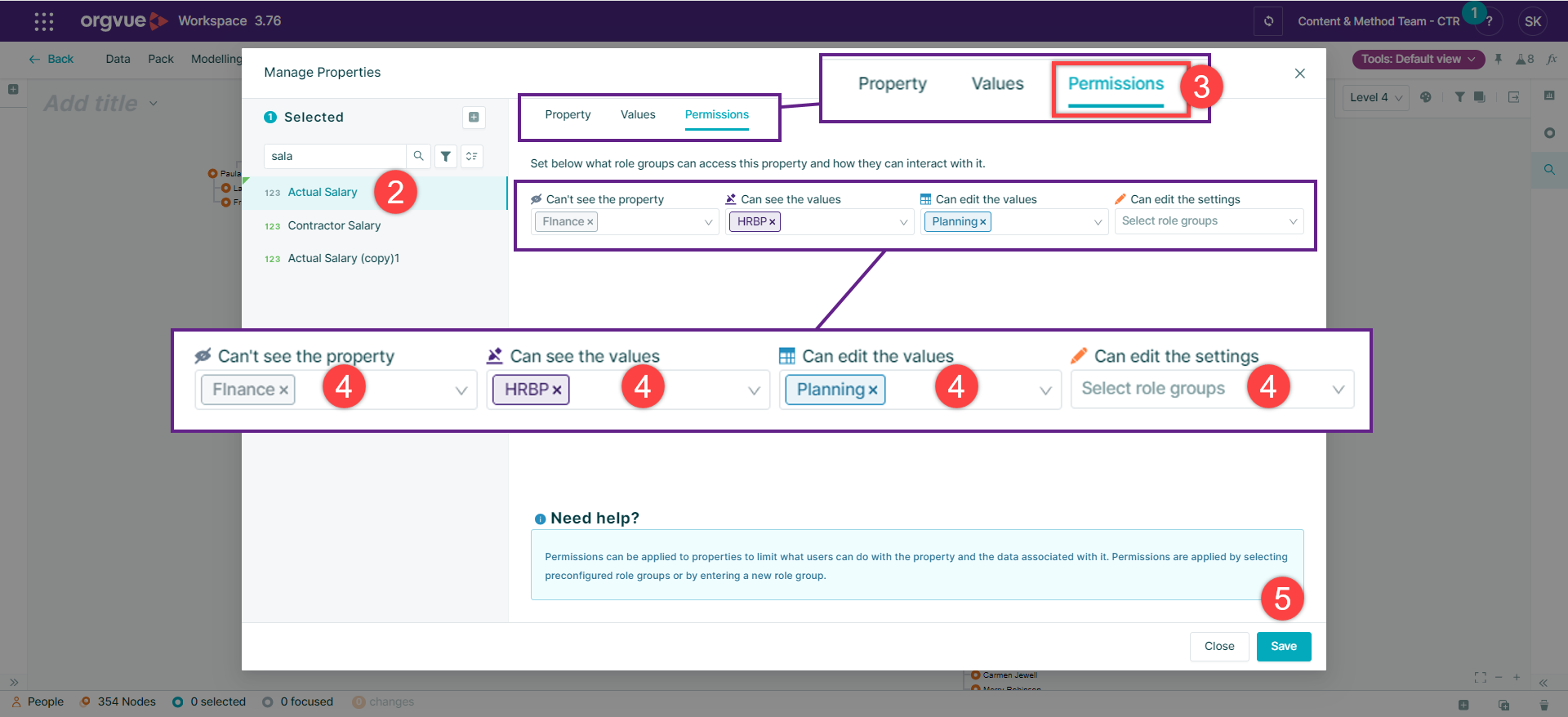Expand the Add title chevron
The image size is (1568, 717).
tap(154, 104)
